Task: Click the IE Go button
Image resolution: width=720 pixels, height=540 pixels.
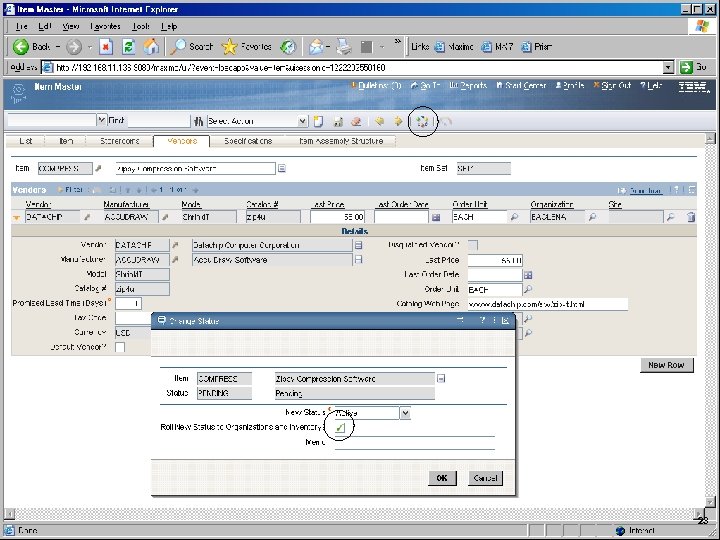Action: [x=694, y=68]
